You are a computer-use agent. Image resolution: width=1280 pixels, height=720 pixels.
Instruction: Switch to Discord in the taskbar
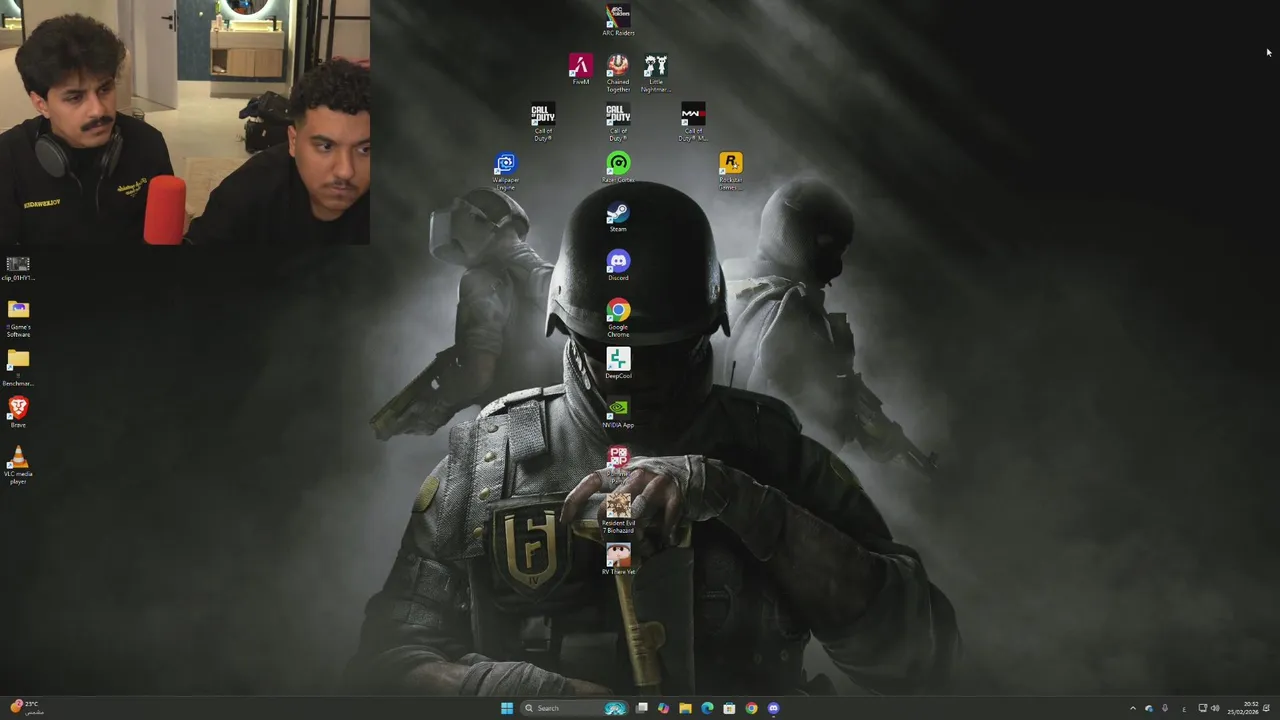(x=773, y=708)
